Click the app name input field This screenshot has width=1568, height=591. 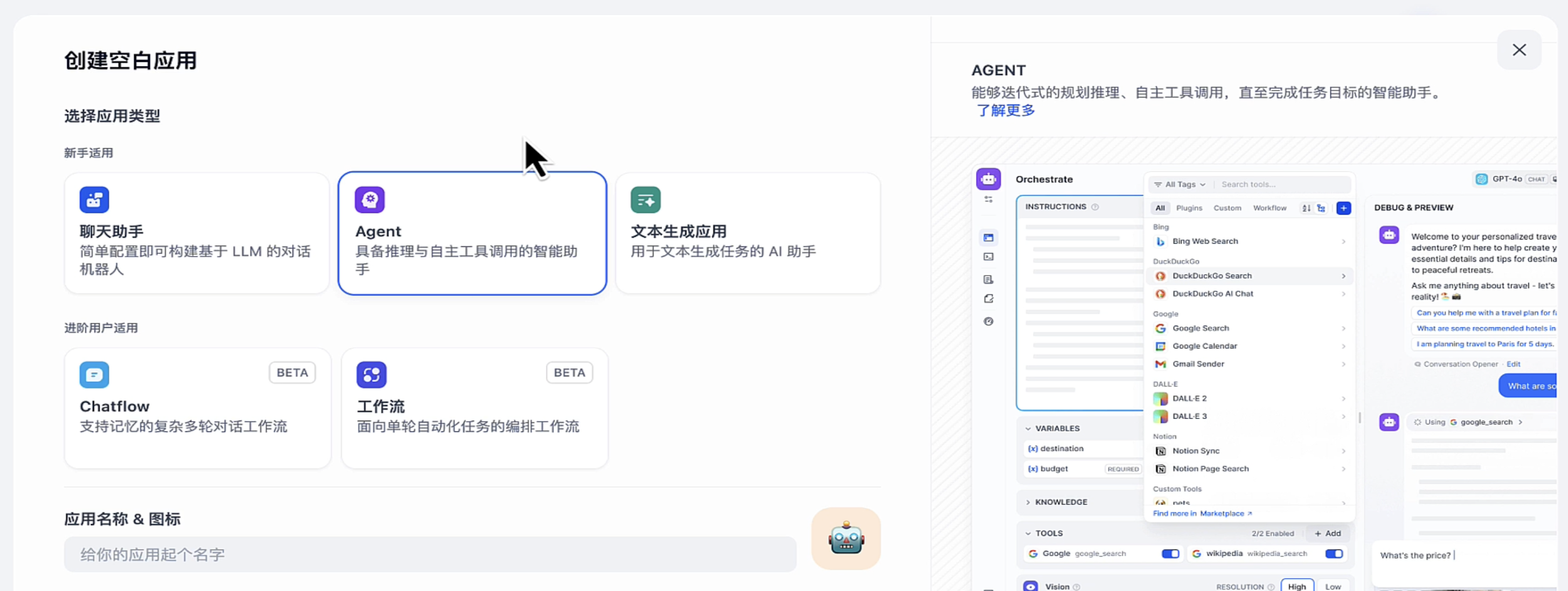click(x=430, y=554)
